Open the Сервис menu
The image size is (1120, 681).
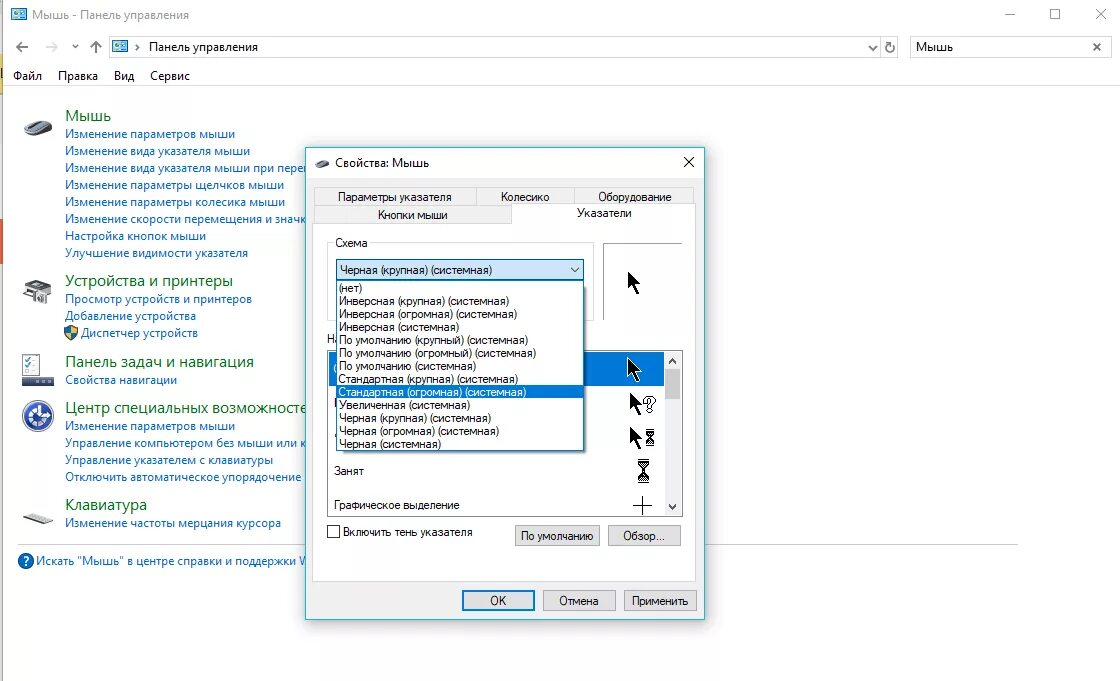pyautogui.click(x=170, y=76)
